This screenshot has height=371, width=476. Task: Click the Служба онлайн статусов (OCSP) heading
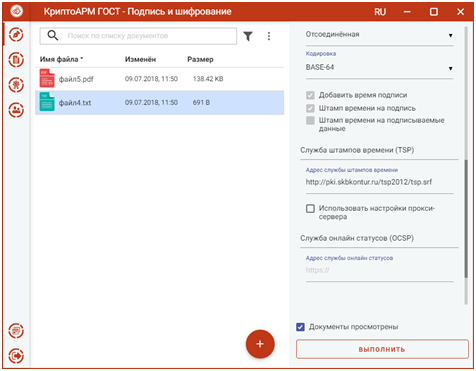357,238
